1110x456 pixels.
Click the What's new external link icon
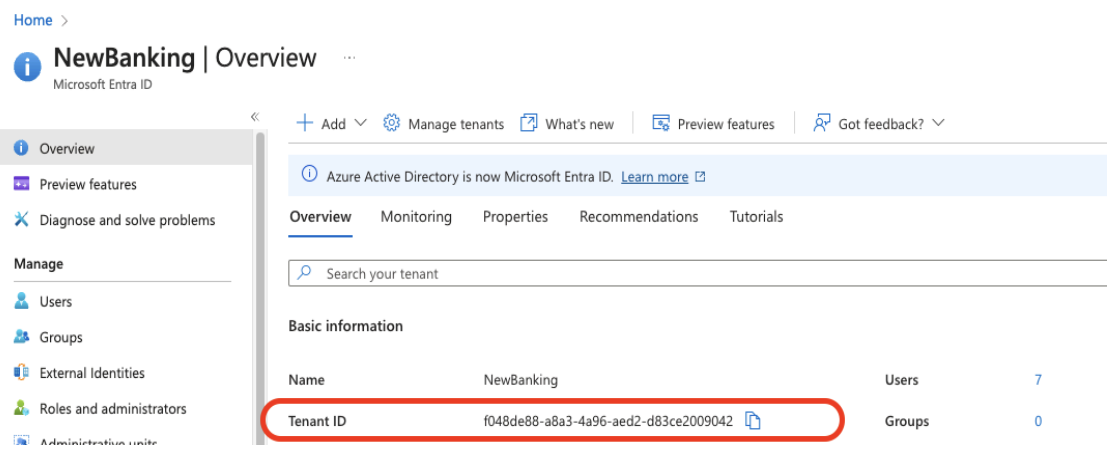[529, 123]
